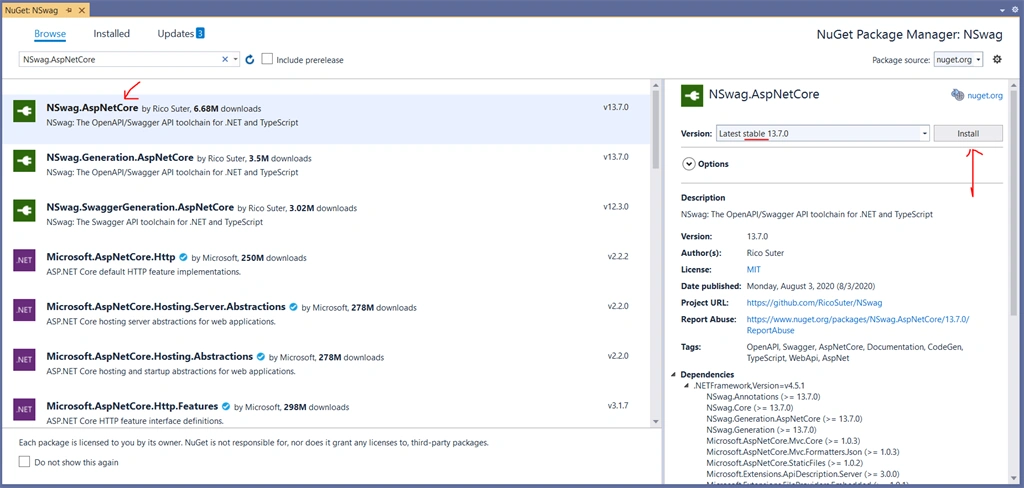The width and height of the screenshot is (1024, 488).
Task: Toggle Include prerelease checkbox
Action: (267, 59)
